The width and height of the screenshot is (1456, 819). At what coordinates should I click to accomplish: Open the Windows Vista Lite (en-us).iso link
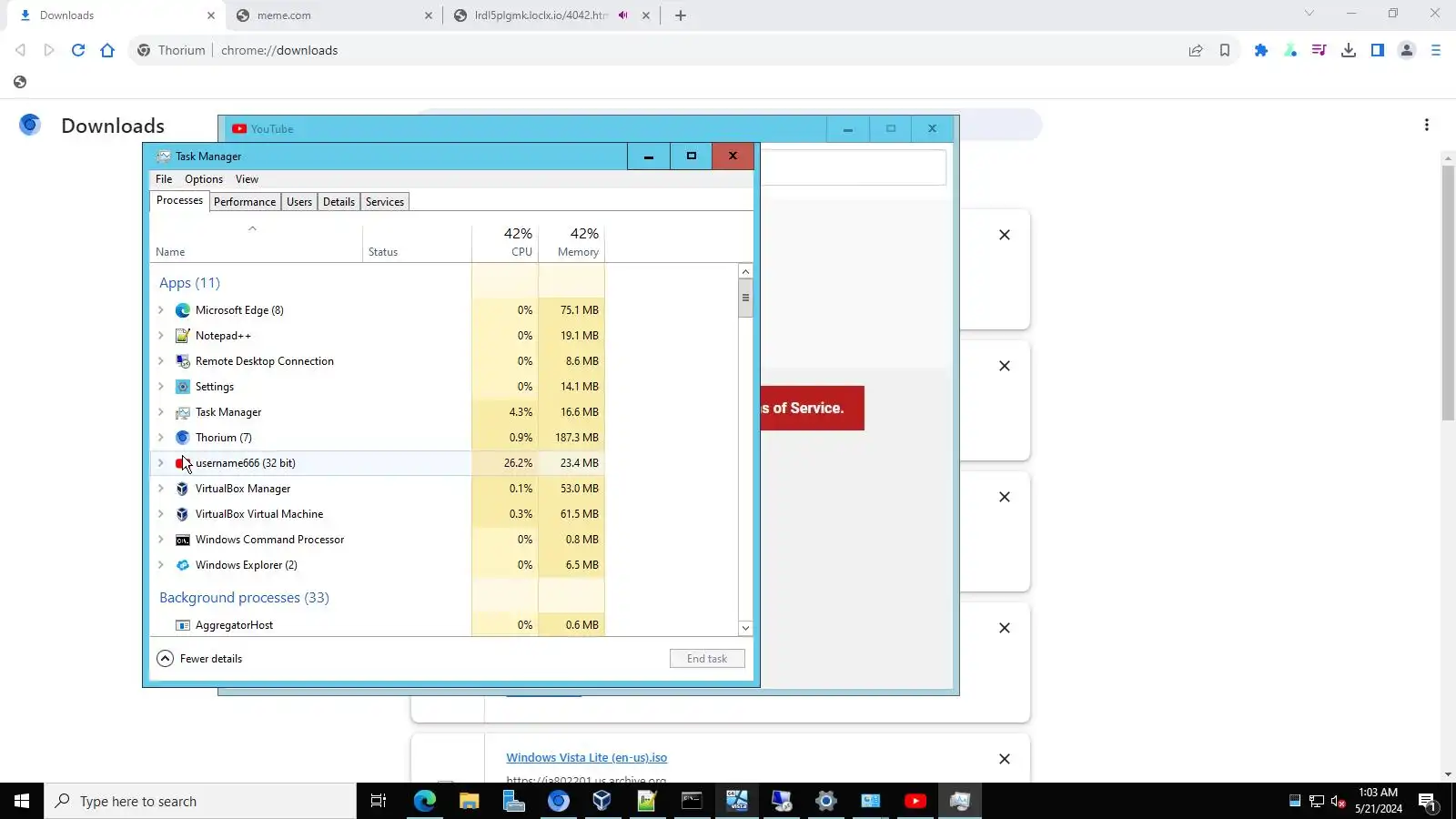(x=587, y=757)
